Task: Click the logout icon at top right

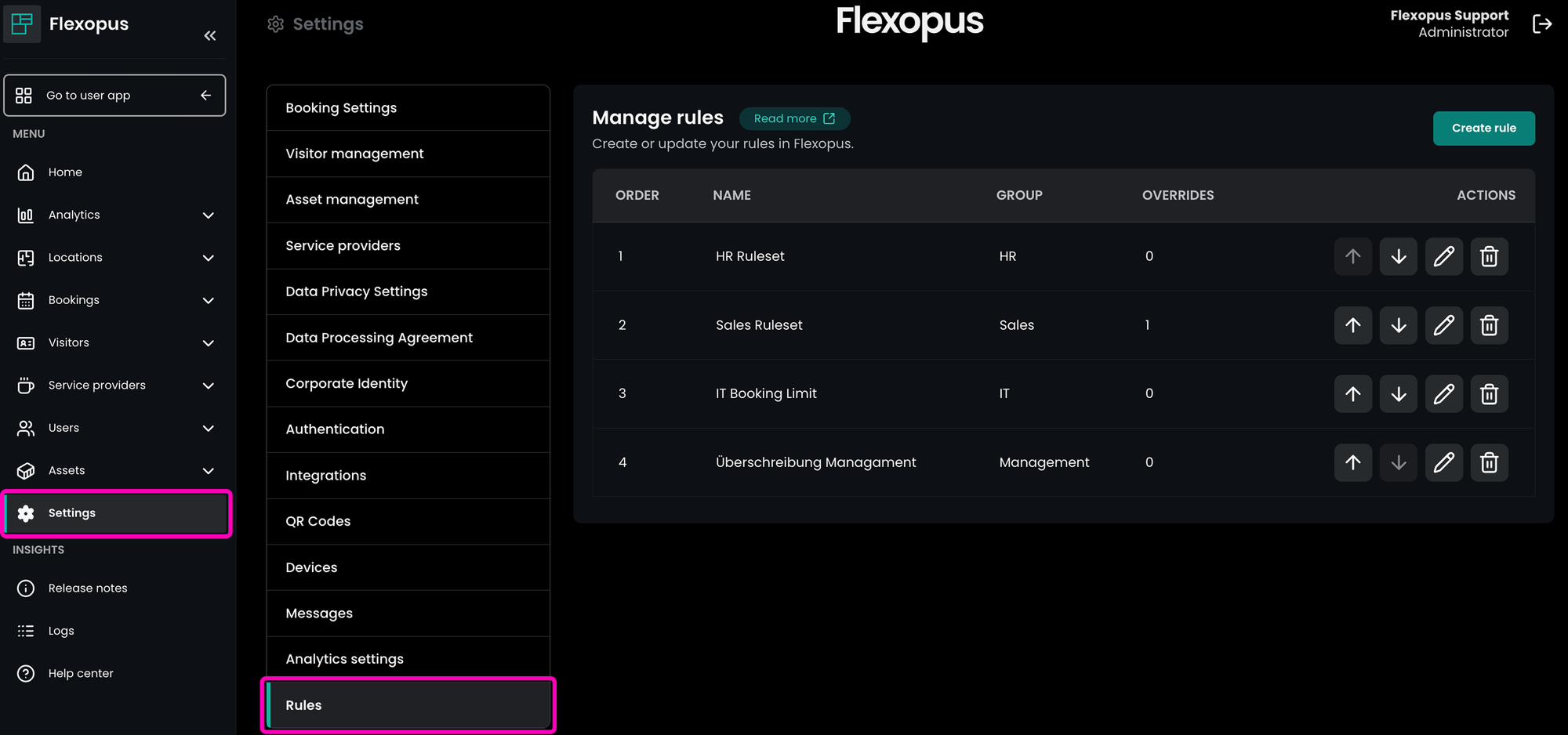Action: [1541, 24]
